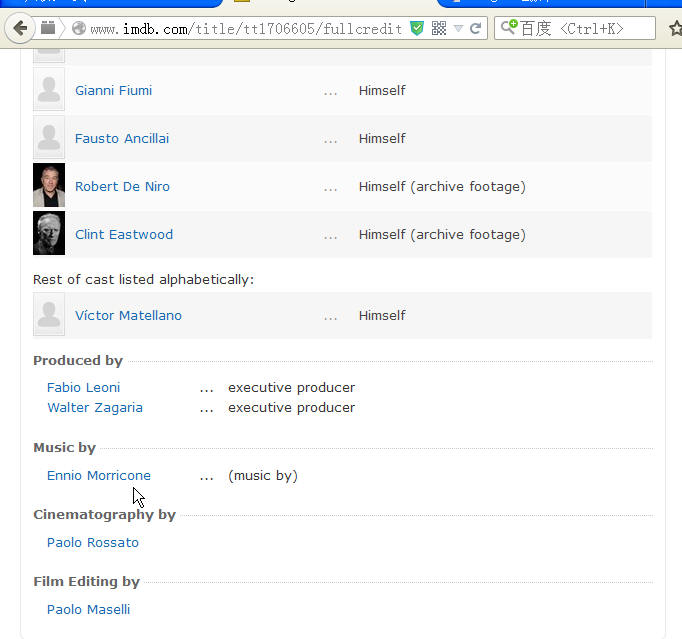Screen dimensions: 682x639
Task: Open the Fabio Leoni producer link
Action: (84, 388)
